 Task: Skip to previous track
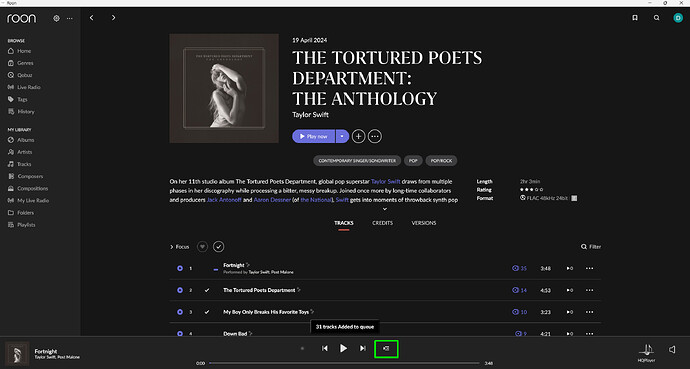[x=324, y=348]
